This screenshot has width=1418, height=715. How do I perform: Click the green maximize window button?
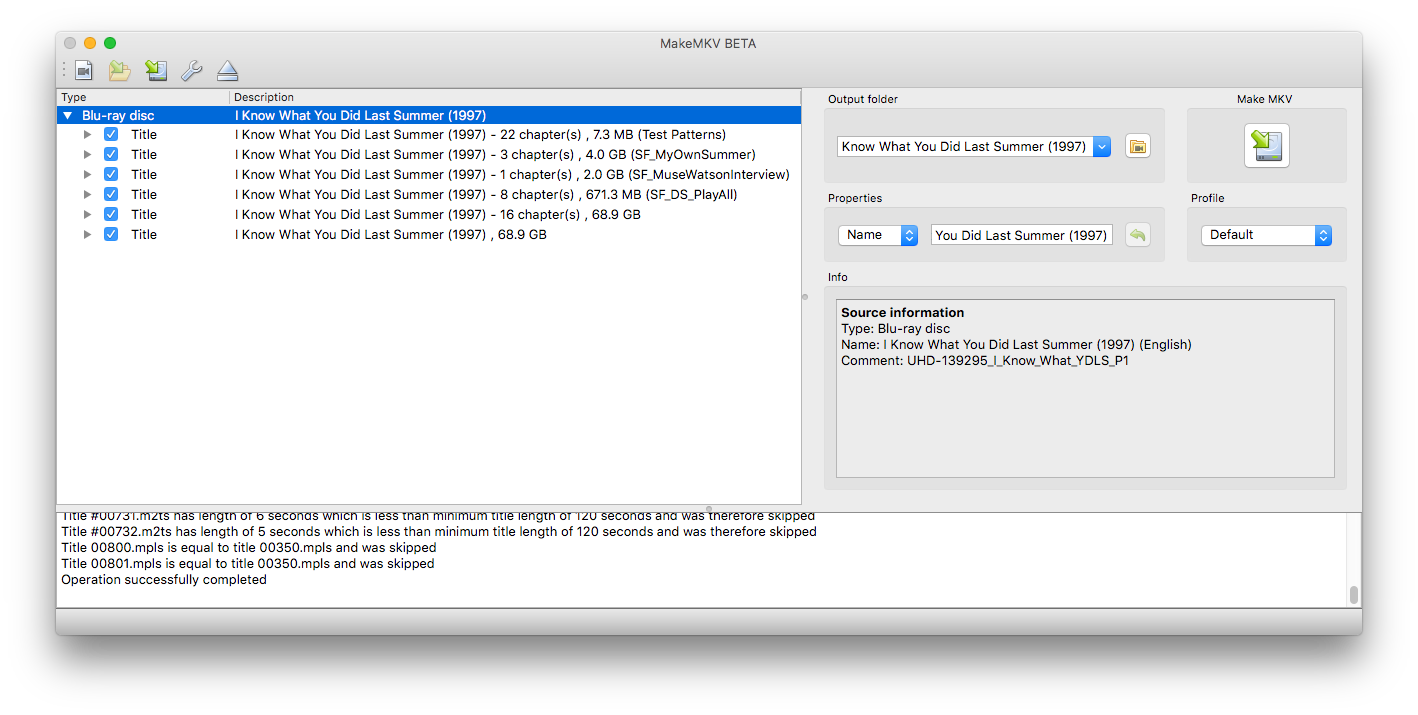point(110,43)
